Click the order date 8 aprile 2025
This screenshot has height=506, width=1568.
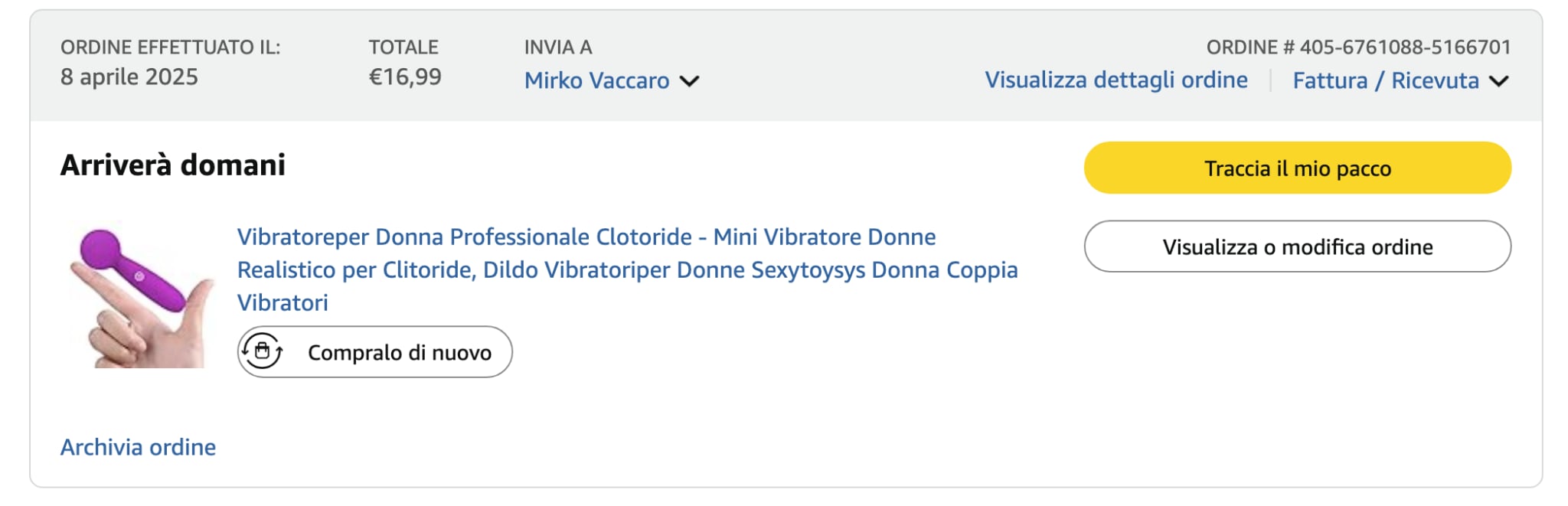click(x=129, y=77)
